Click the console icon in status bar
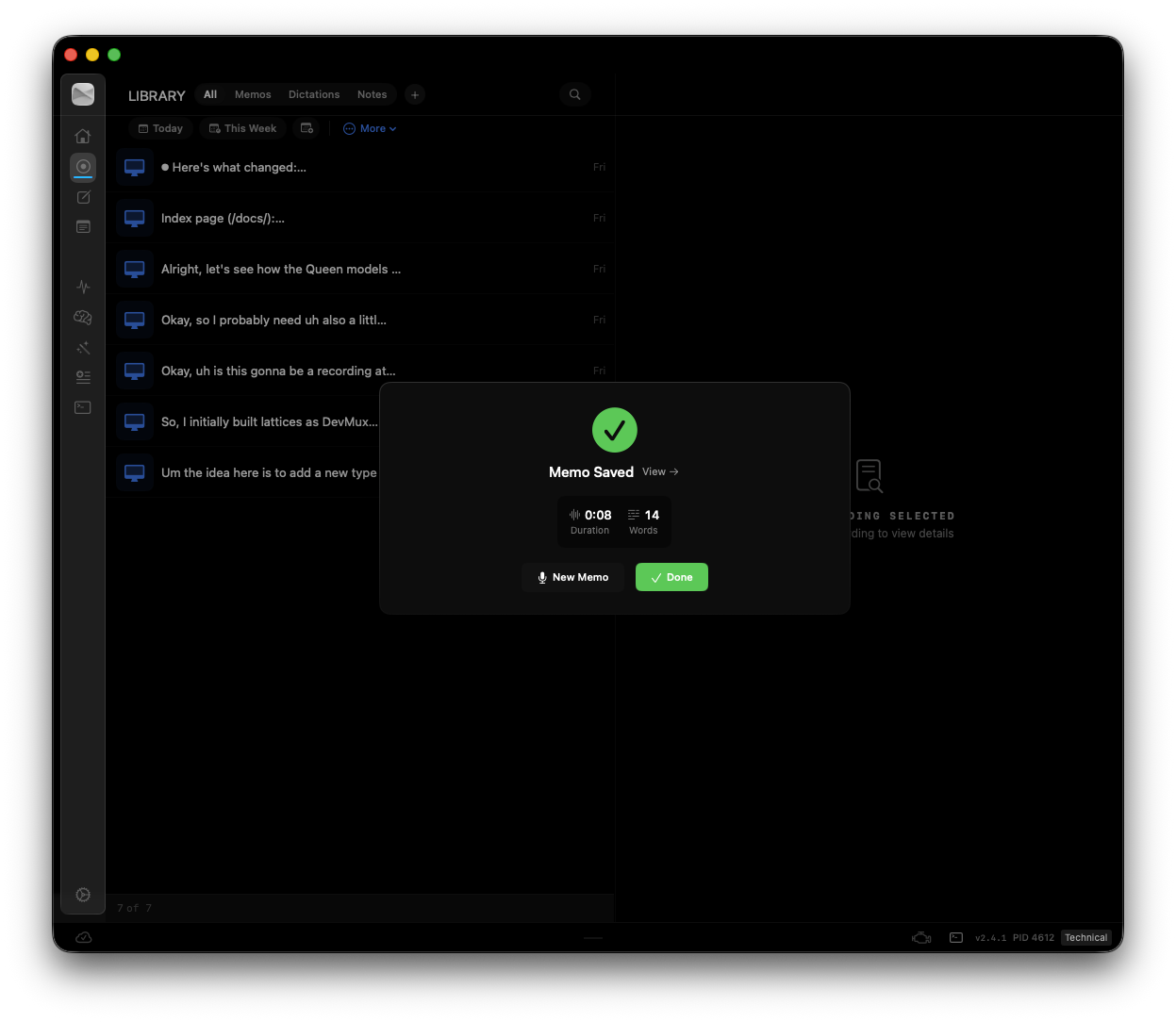This screenshot has height=1022, width=1176. coord(956,938)
